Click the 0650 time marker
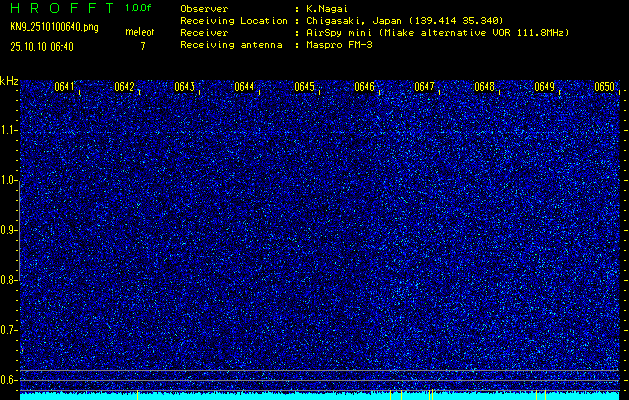 tap(605, 87)
